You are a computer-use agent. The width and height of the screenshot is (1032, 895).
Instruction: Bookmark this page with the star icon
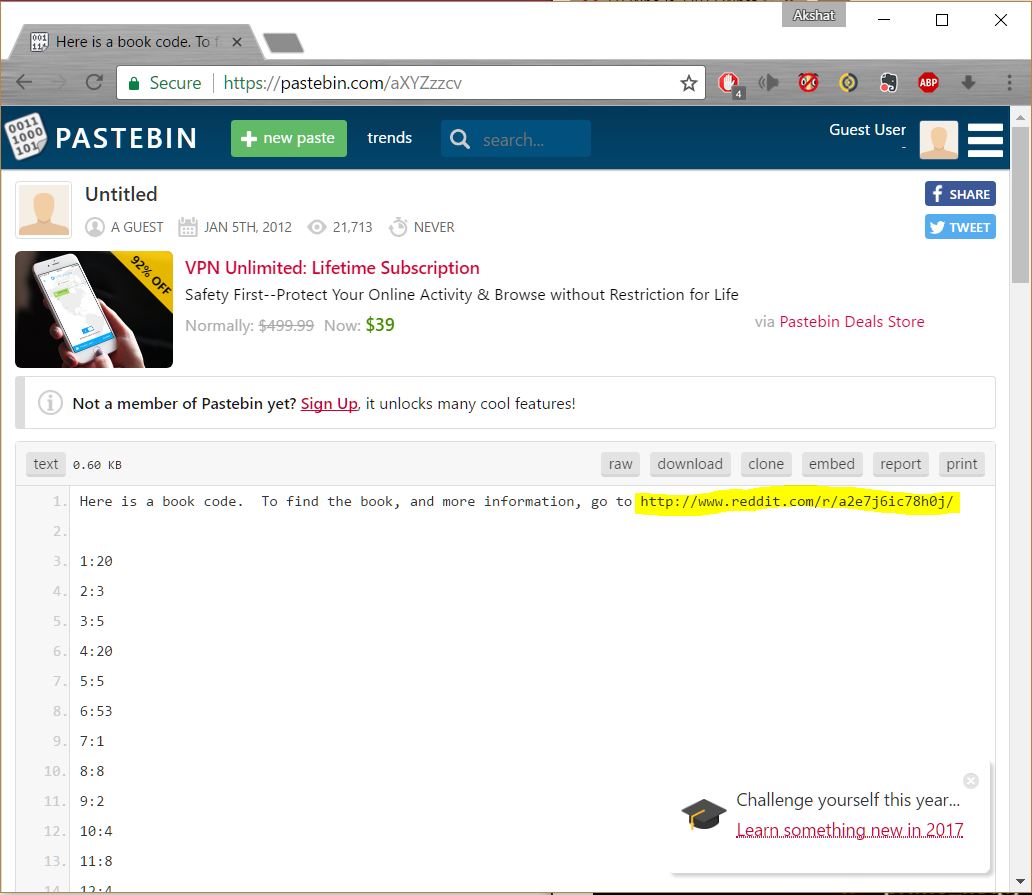688,83
